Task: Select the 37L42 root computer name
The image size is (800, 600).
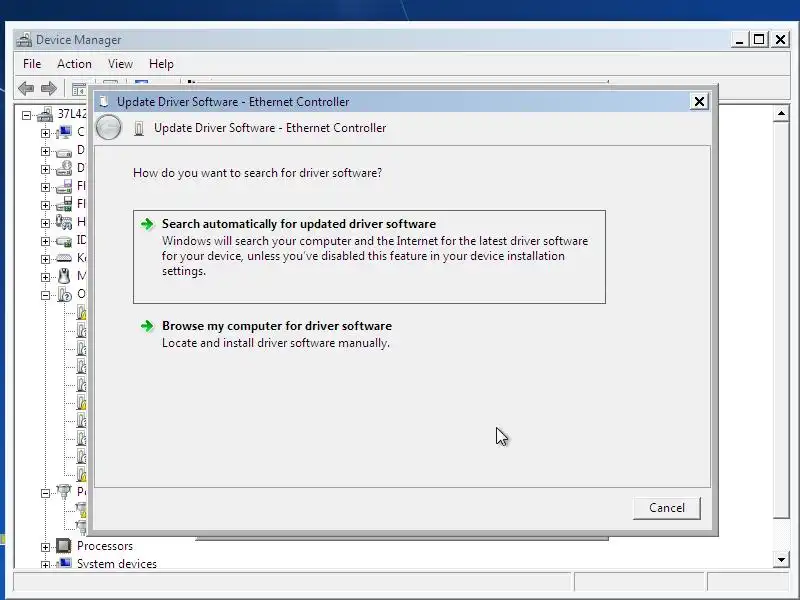Action: coord(72,114)
